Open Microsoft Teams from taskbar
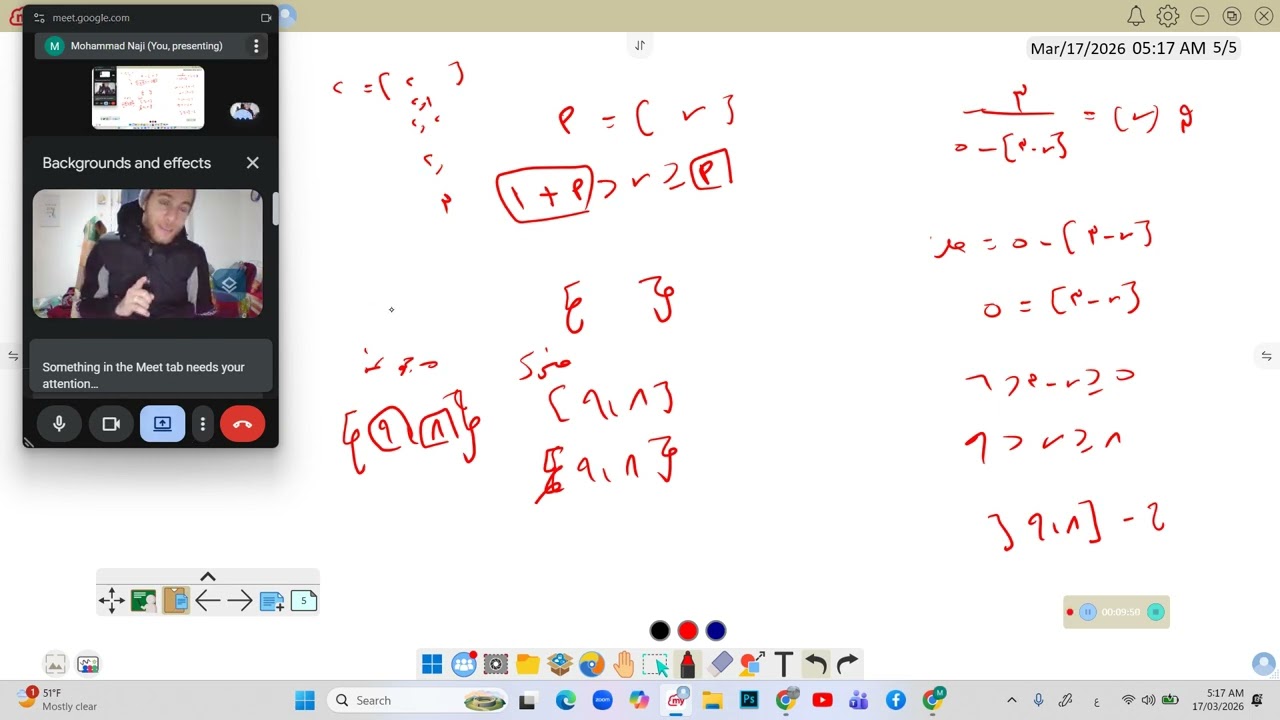1280x720 pixels. coord(859,700)
